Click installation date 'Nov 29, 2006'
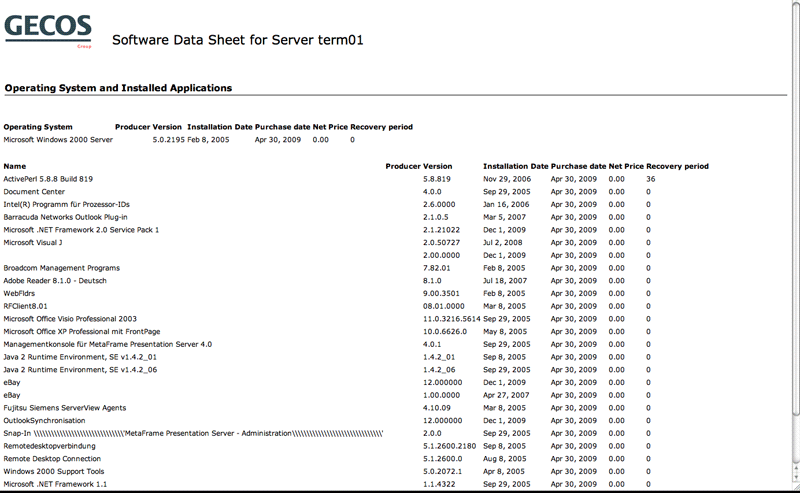 pos(507,179)
